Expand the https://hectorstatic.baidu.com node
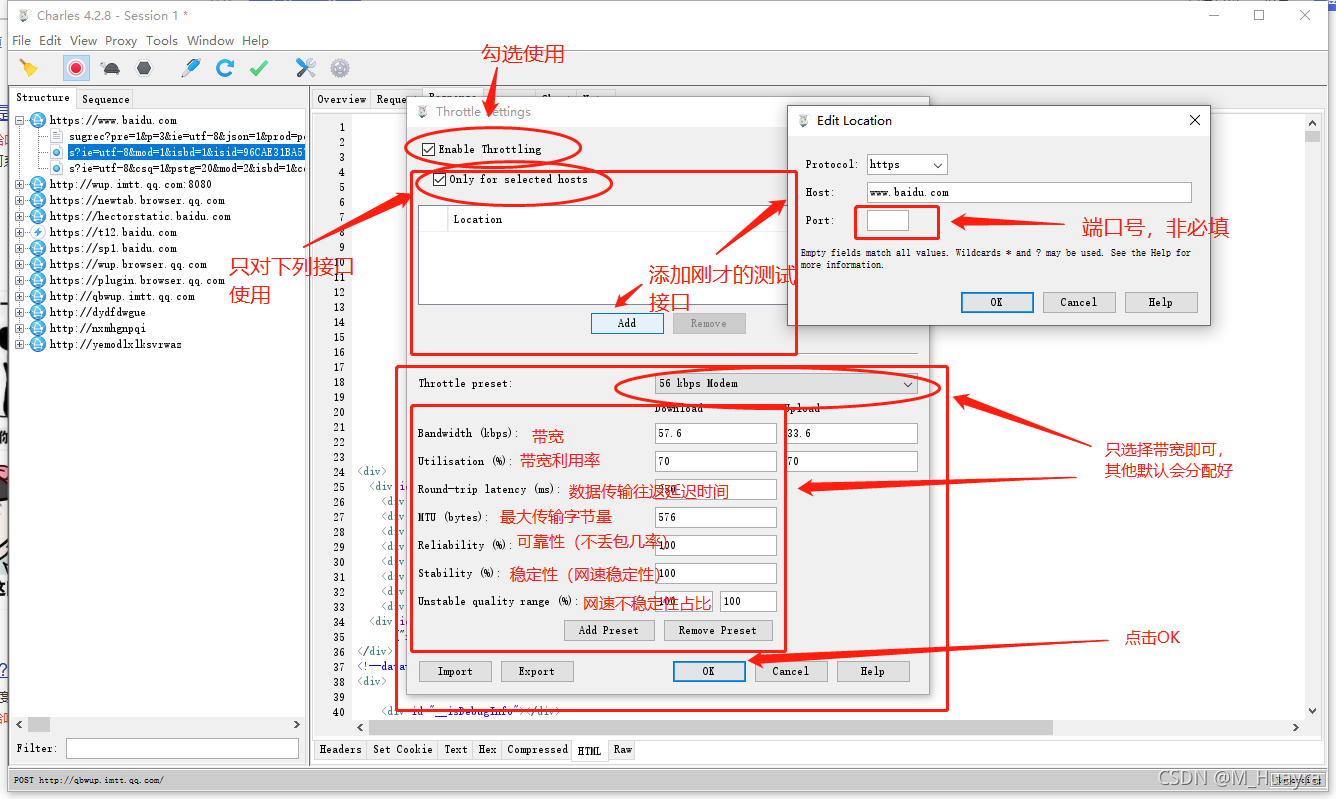Image resolution: width=1336 pixels, height=799 pixels. pos(20,216)
